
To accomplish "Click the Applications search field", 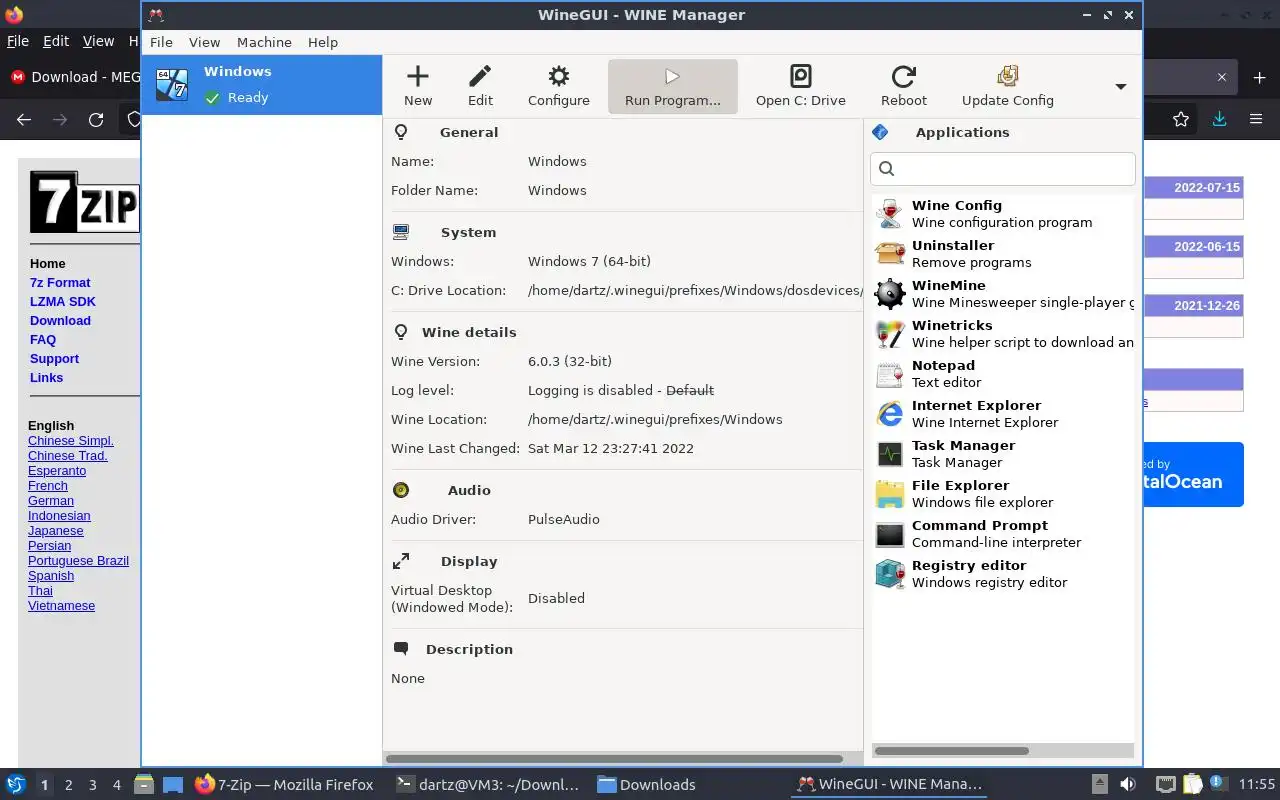I will [x=1003, y=168].
